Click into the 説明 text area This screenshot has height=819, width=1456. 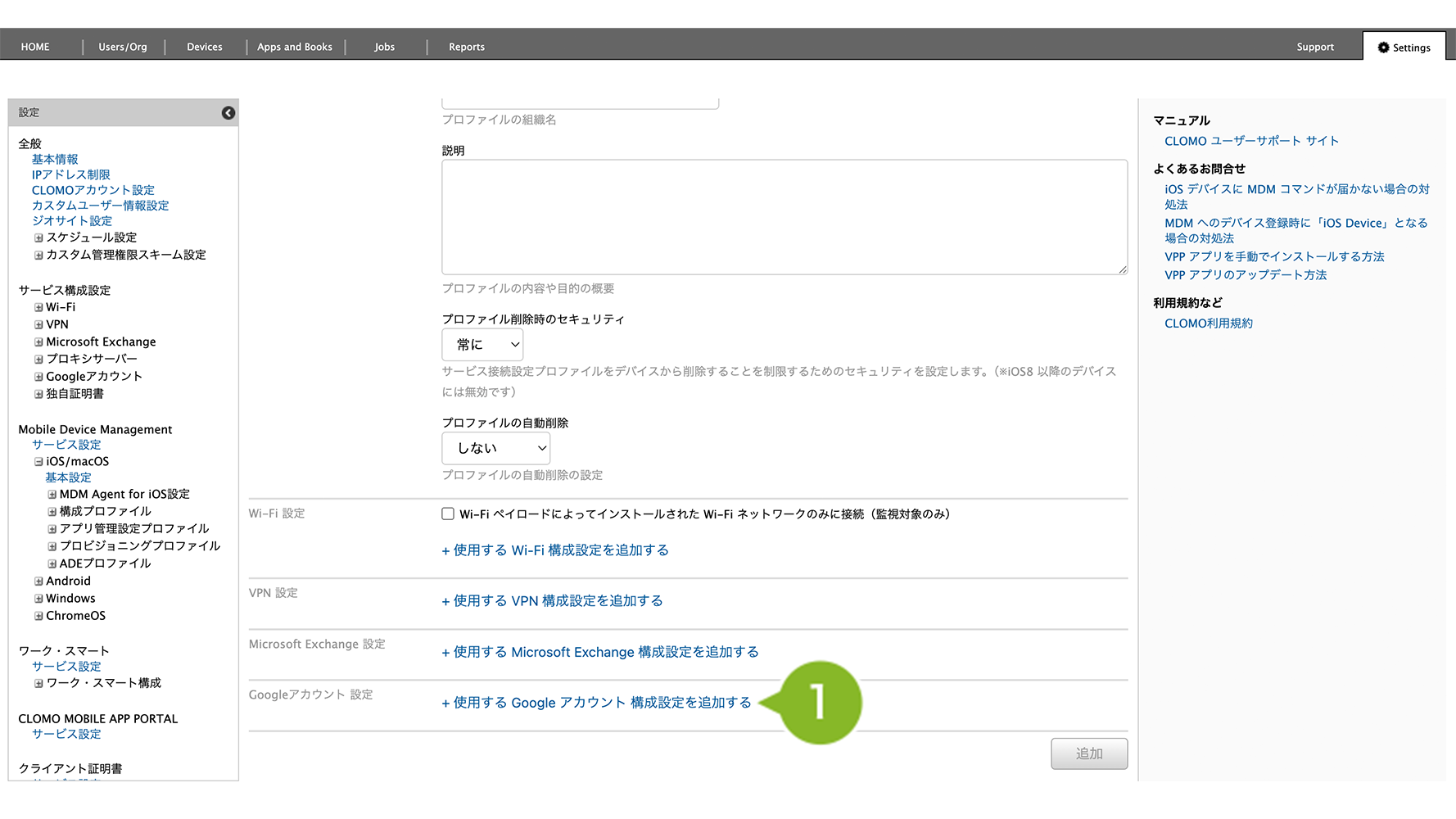click(x=784, y=217)
